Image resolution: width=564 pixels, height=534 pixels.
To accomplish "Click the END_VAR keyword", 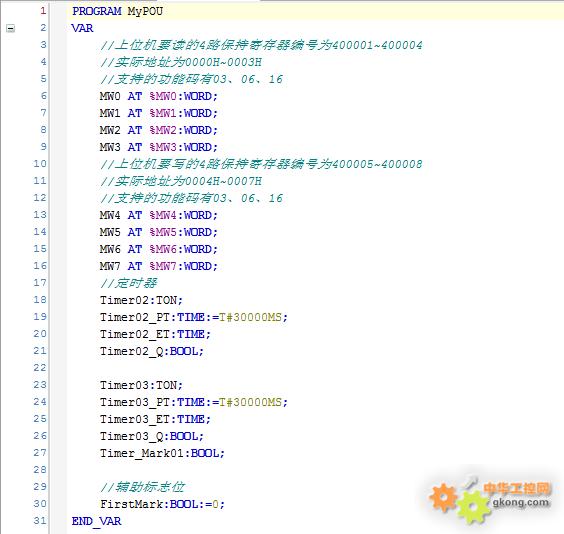I will pyautogui.click(x=96, y=521).
